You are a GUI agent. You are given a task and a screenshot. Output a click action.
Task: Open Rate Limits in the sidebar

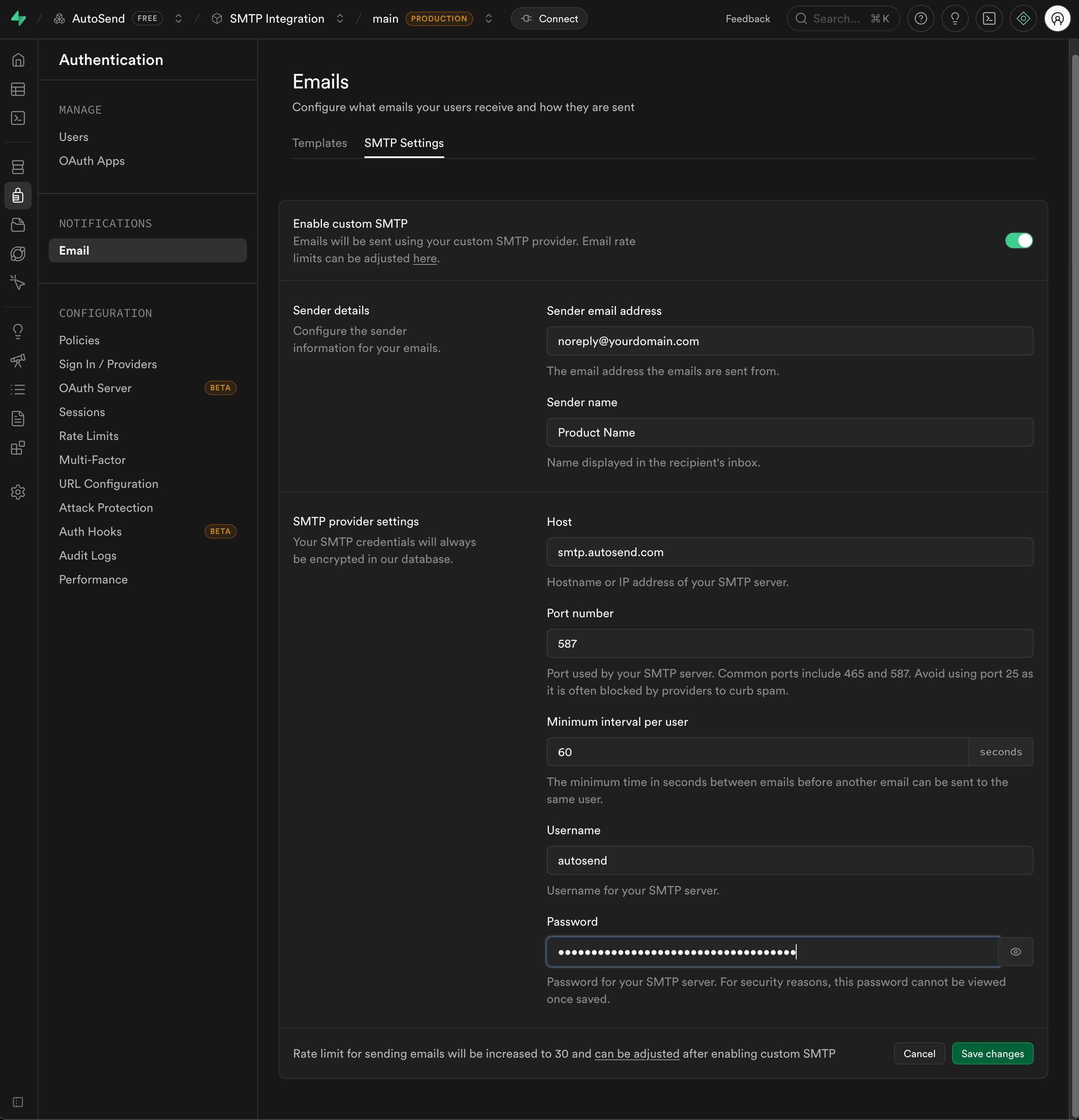(88, 436)
